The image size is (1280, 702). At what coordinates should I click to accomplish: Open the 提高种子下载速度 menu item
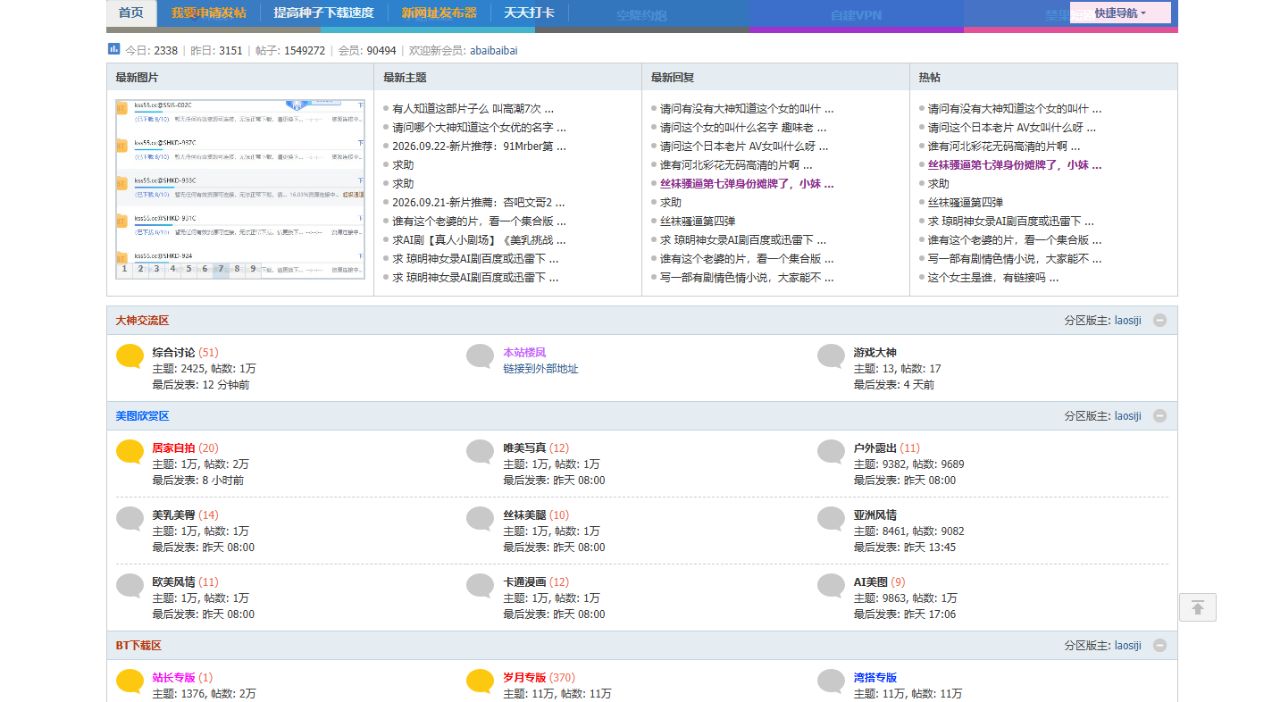324,13
